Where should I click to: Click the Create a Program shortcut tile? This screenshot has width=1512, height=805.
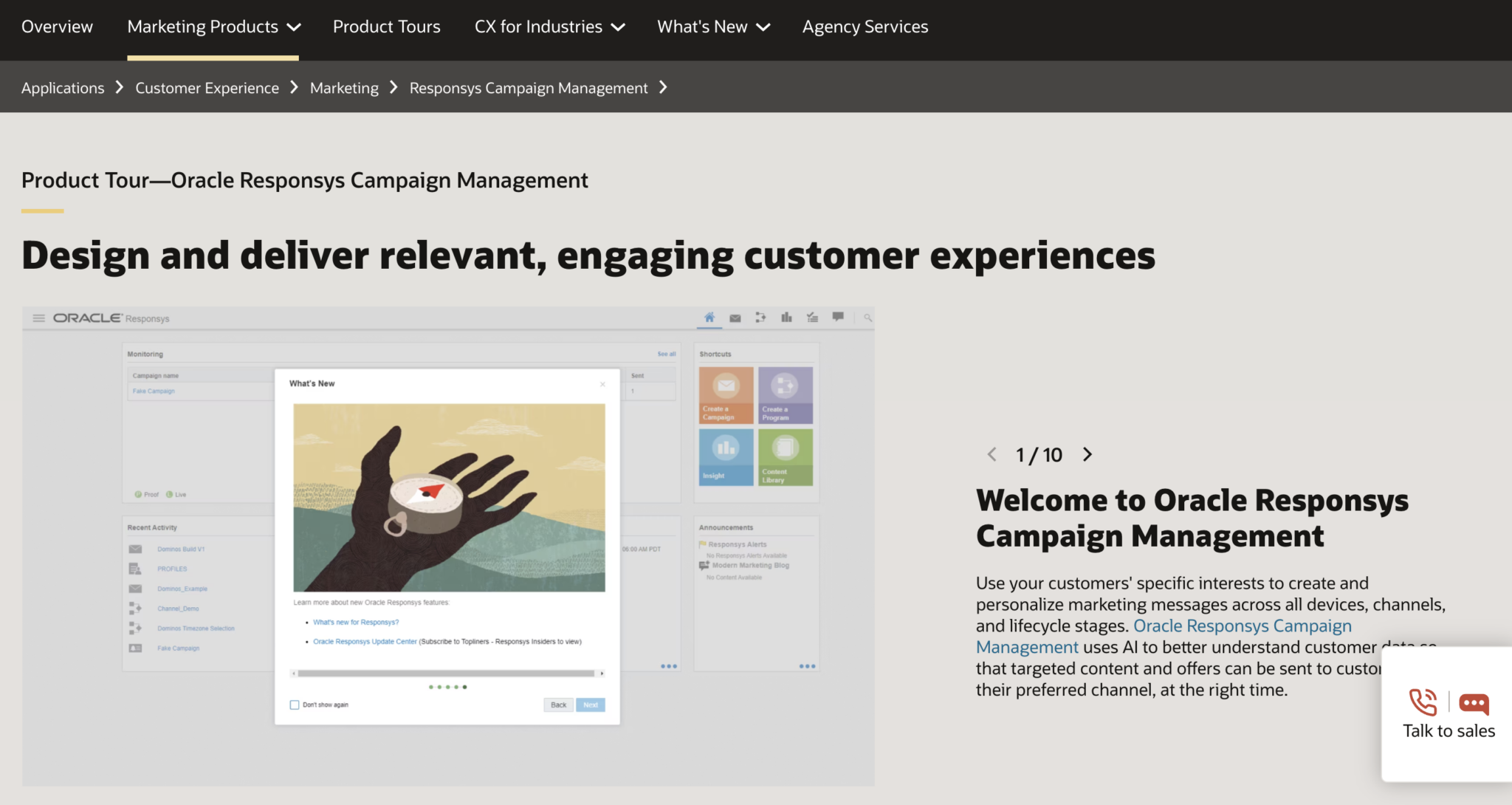[x=786, y=395]
